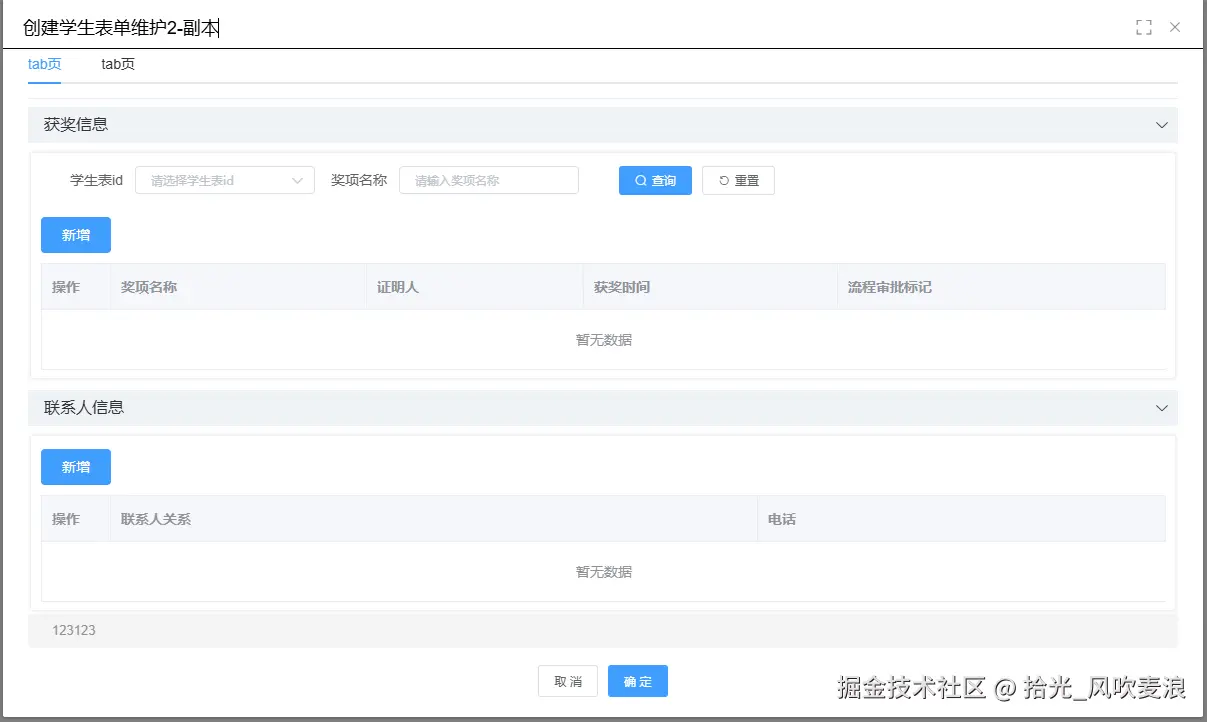The height and width of the screenshot is (722, 1207).
Task: Click the 获奖时间 column header
Action: pyautogui.click(x=710, y=287)
